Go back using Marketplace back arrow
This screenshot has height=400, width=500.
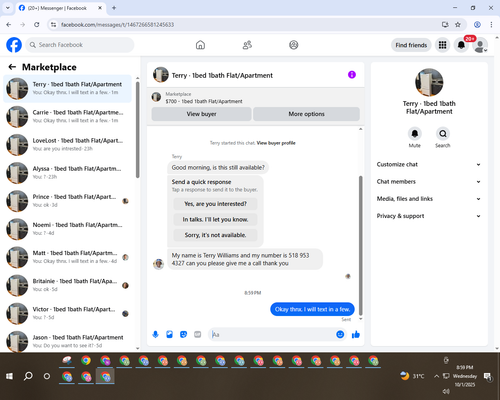click(x=12, y=67)
